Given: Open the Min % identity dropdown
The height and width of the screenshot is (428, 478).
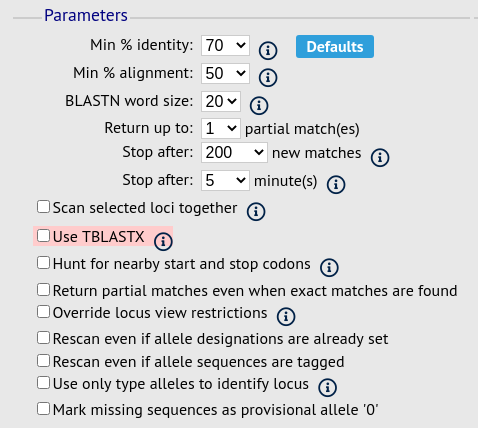Looking at the screenshot, I should [225, 45].
